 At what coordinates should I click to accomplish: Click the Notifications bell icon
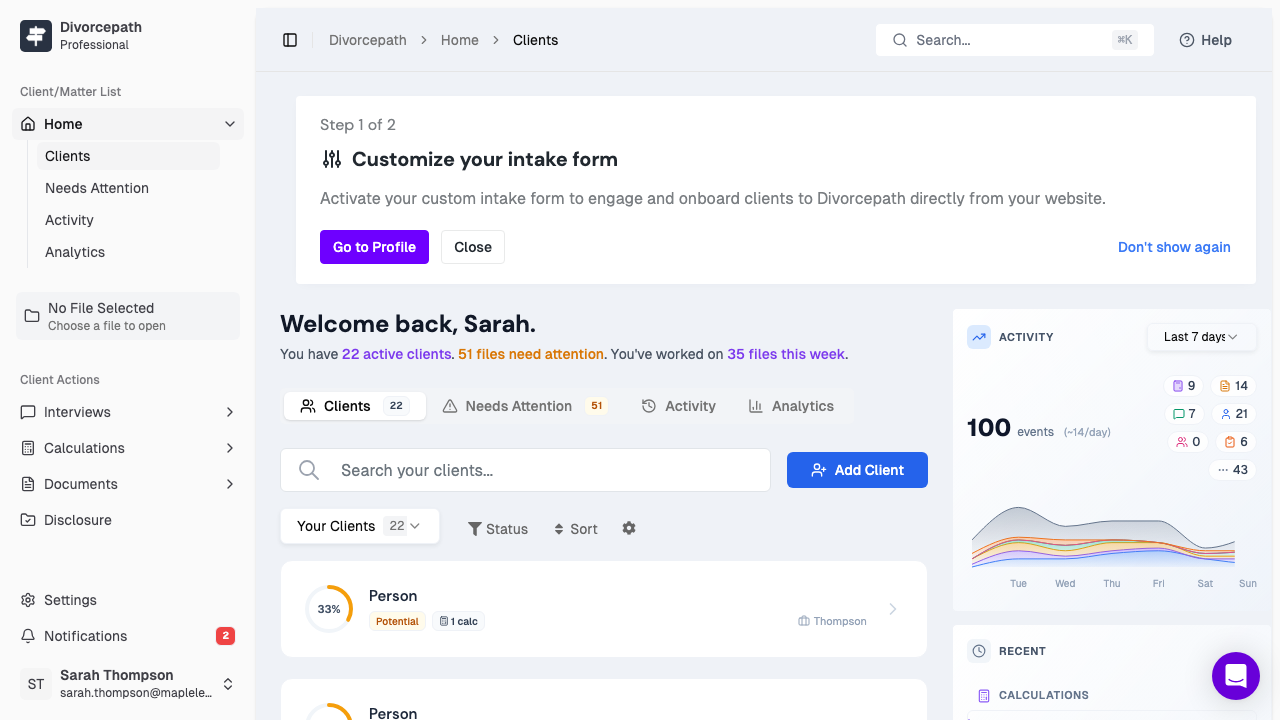click(x=28, y=636)
